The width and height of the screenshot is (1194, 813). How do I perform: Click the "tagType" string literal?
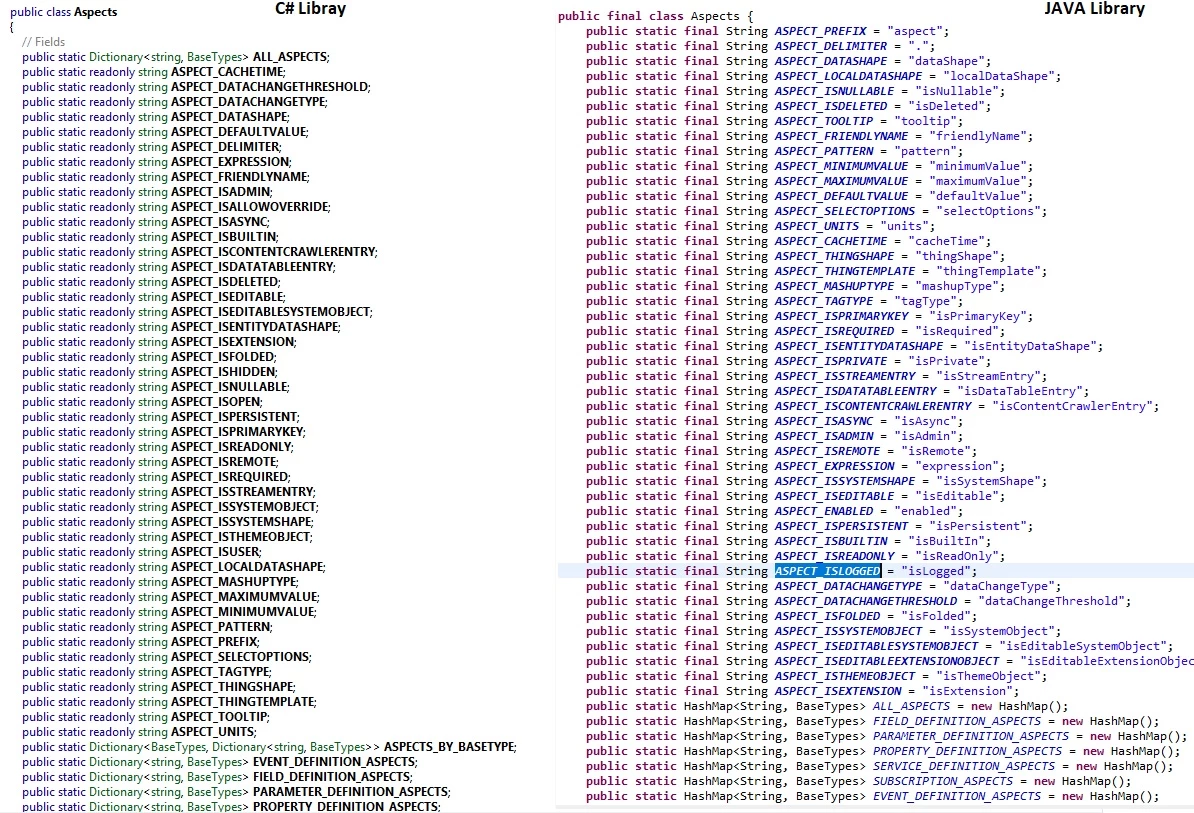pos(924,301)
